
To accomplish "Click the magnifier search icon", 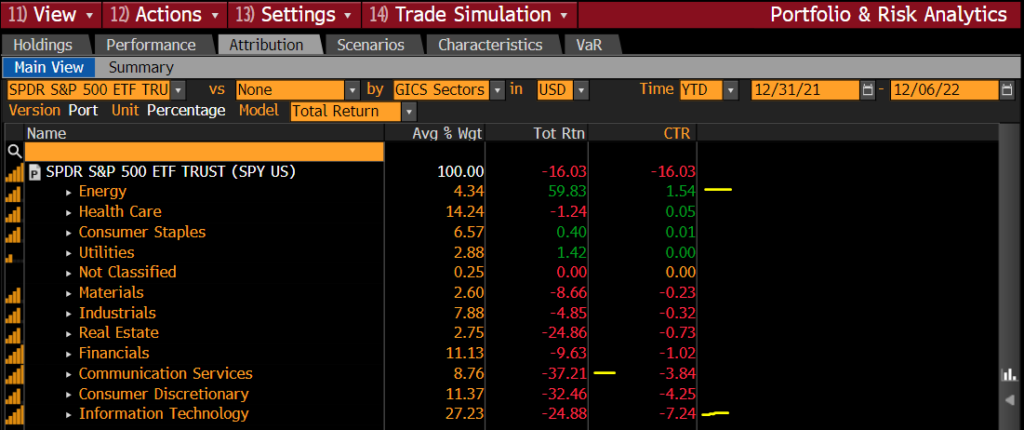I will (x=13, y=152).
